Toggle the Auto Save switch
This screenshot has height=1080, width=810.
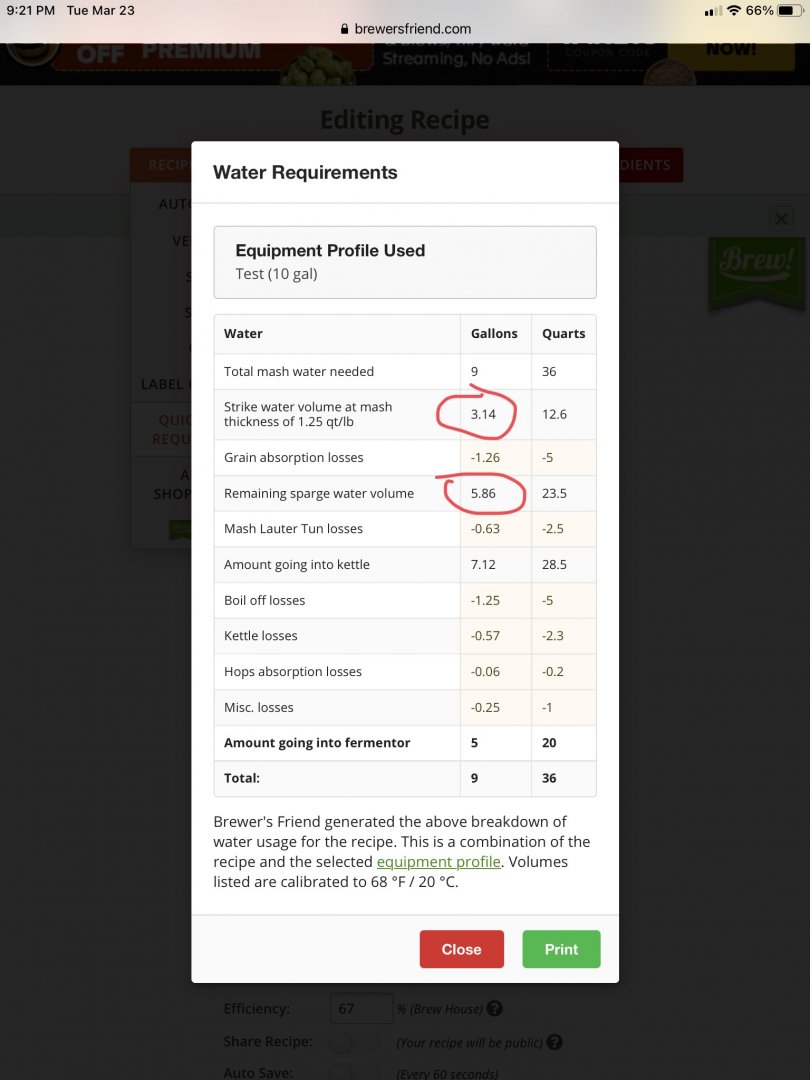(x=355, y=1072)
